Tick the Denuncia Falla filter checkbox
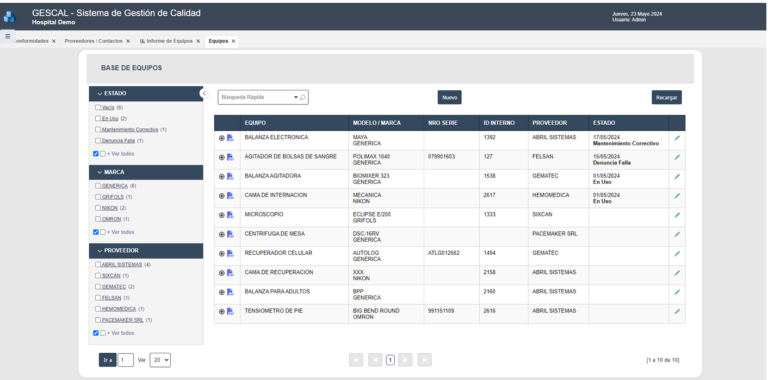The image size is (768, 380). (98, 141)
